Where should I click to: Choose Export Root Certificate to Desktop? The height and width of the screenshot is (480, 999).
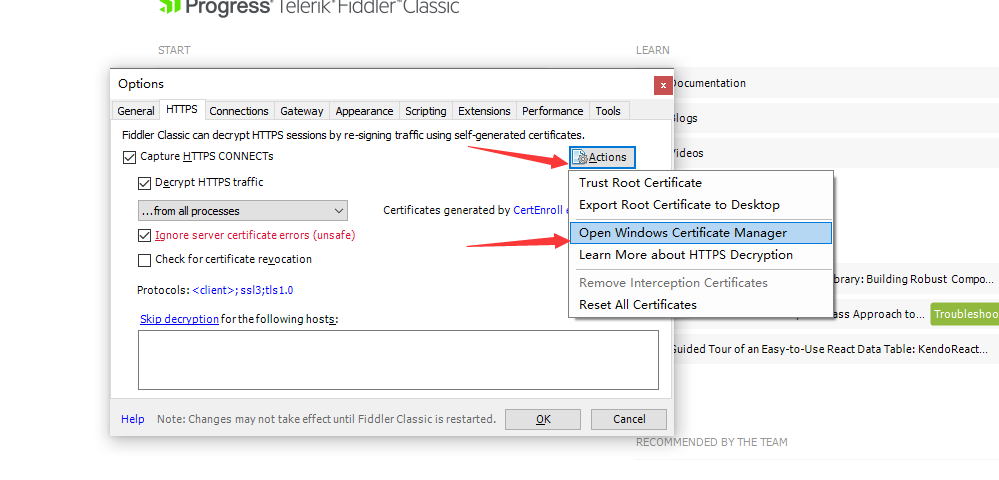(x=679, y=205)
